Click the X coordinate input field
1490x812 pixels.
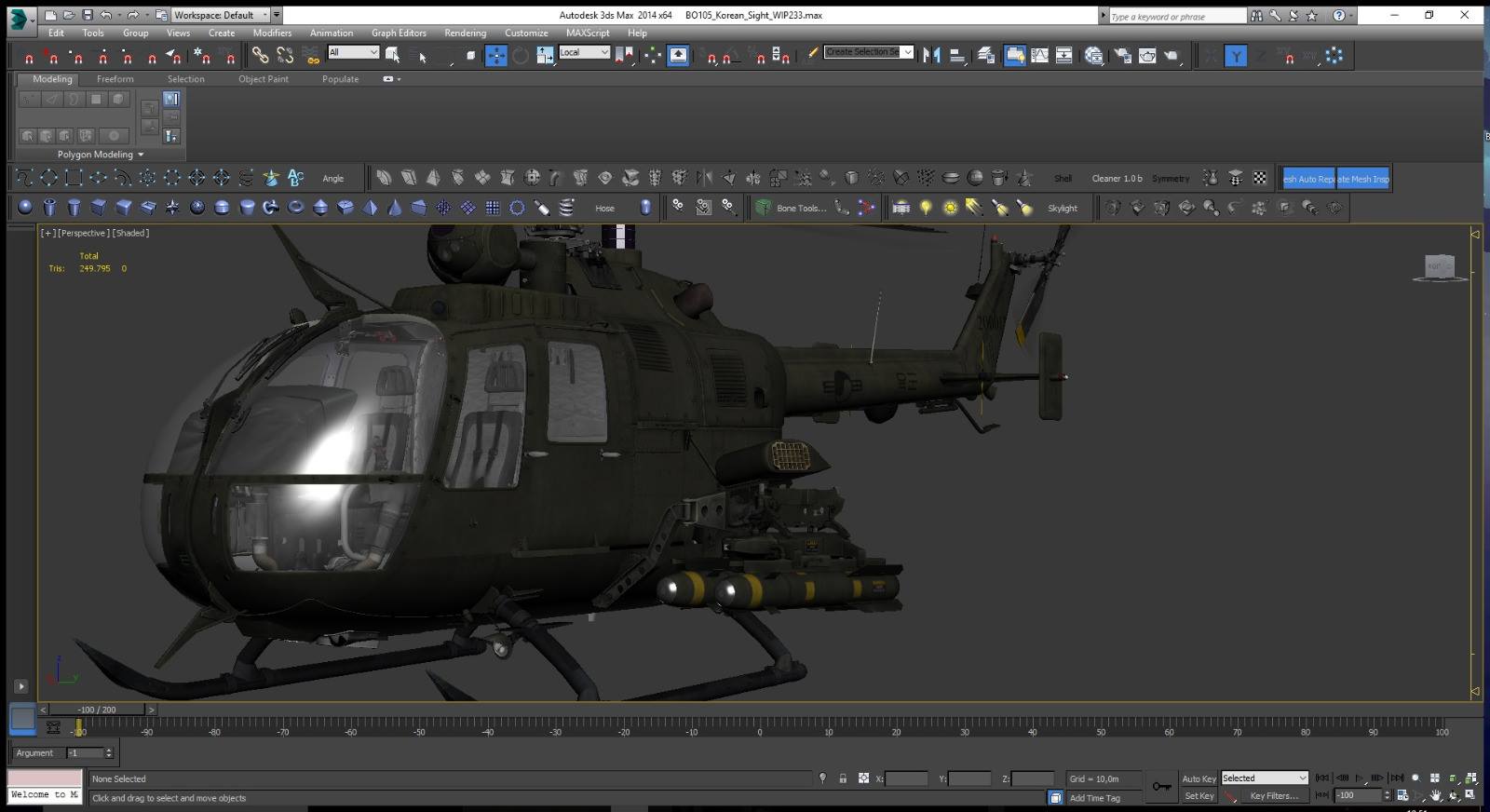[x=907, y=778]
